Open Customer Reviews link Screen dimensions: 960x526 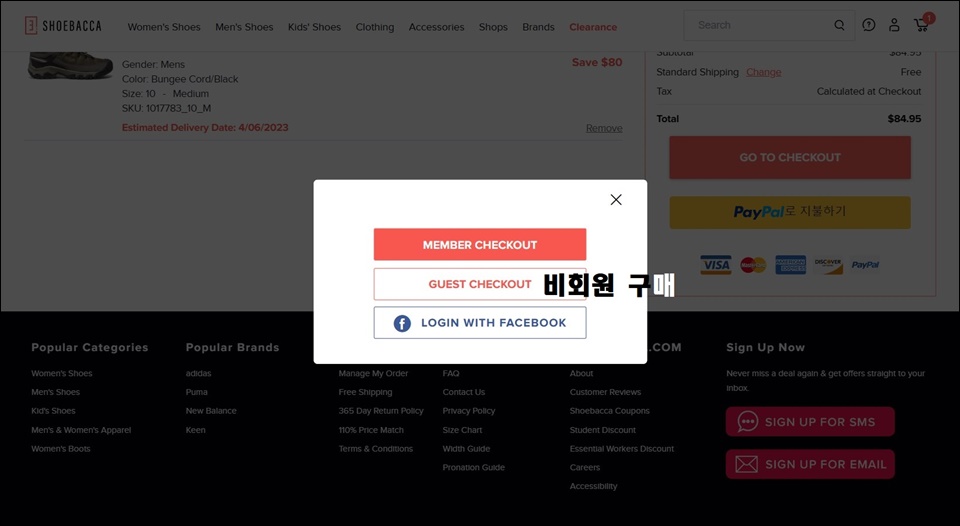(x=606, y=392)
